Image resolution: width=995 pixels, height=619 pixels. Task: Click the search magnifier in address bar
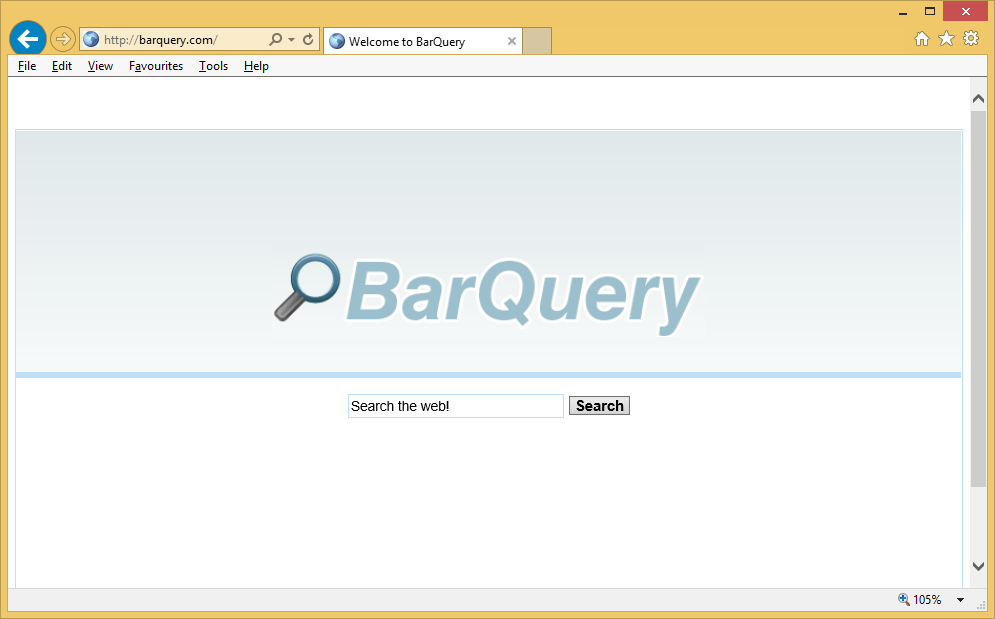[275, 39]
